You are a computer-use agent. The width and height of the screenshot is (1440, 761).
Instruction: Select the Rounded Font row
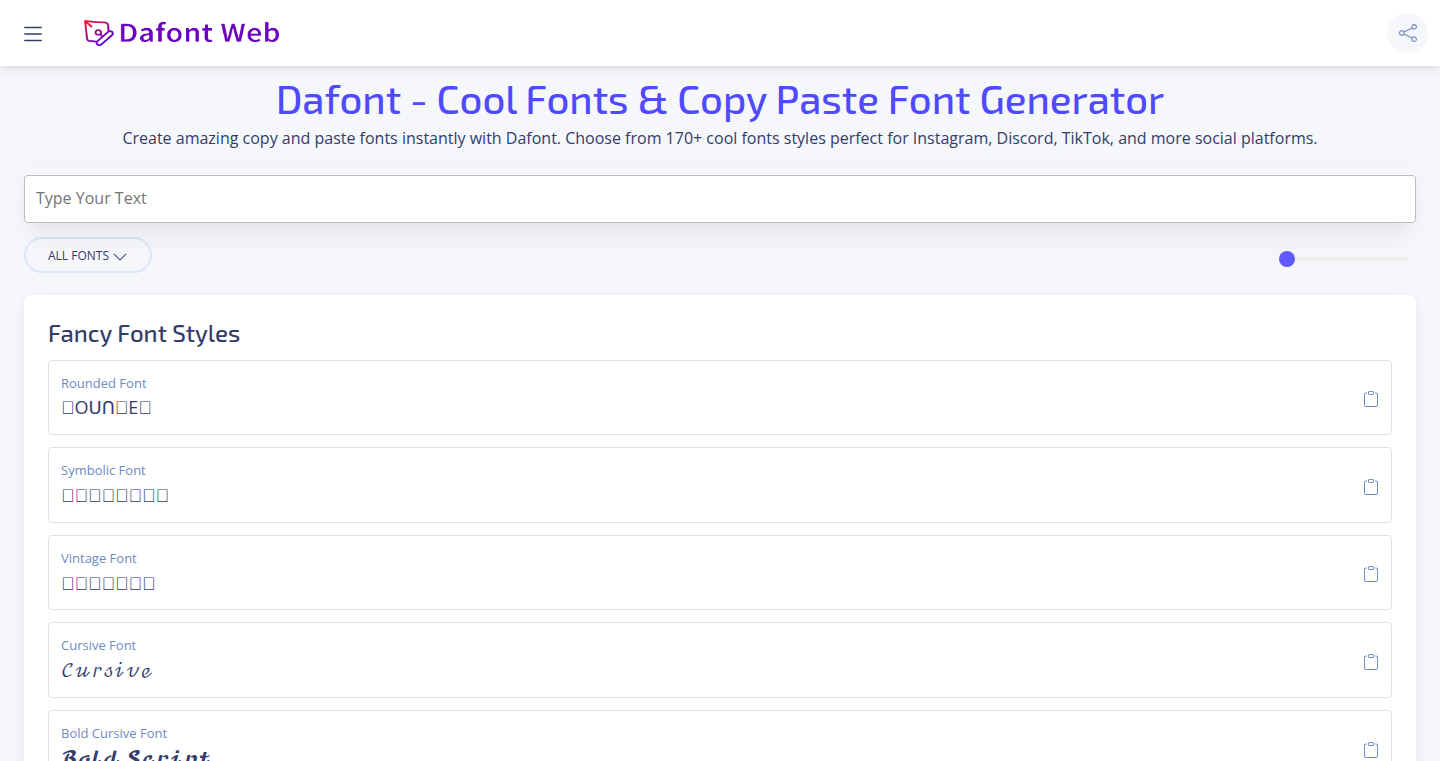pos(720,397)
